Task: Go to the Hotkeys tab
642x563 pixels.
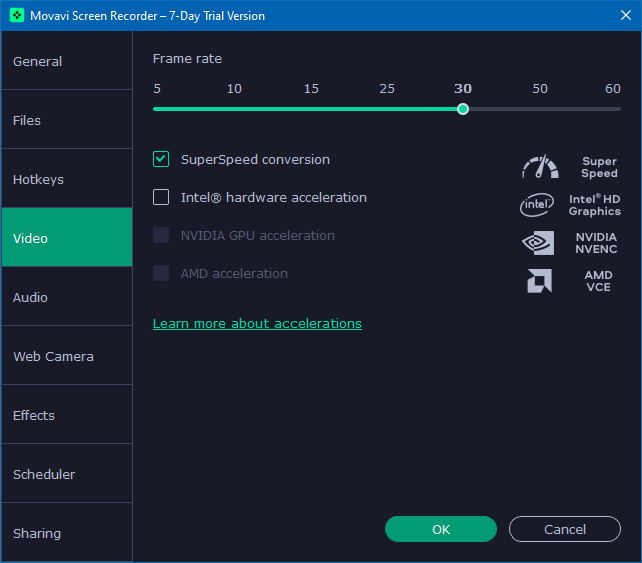Action: [x=66, y=179]
